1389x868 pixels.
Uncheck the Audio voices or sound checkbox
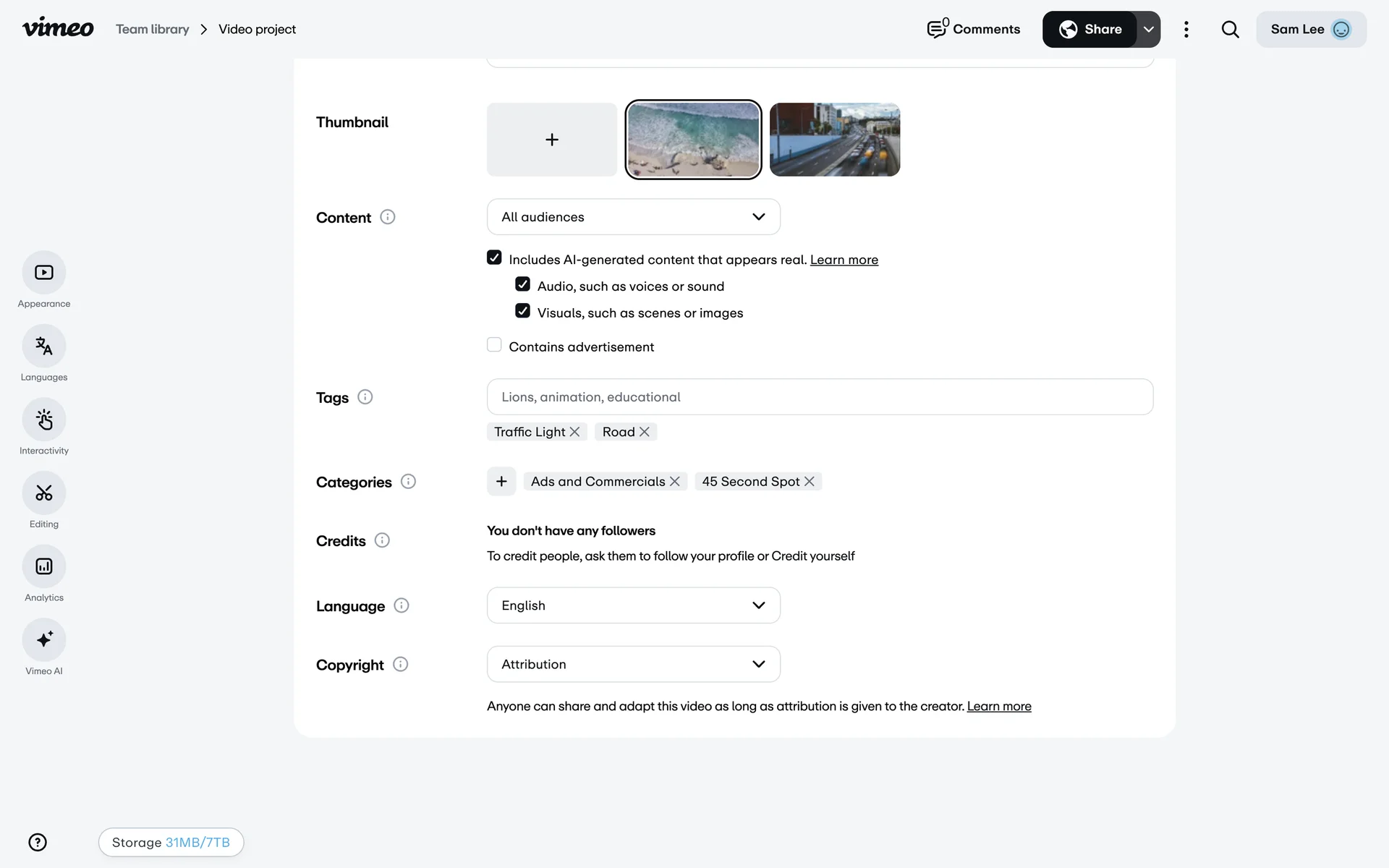point(522,284)
